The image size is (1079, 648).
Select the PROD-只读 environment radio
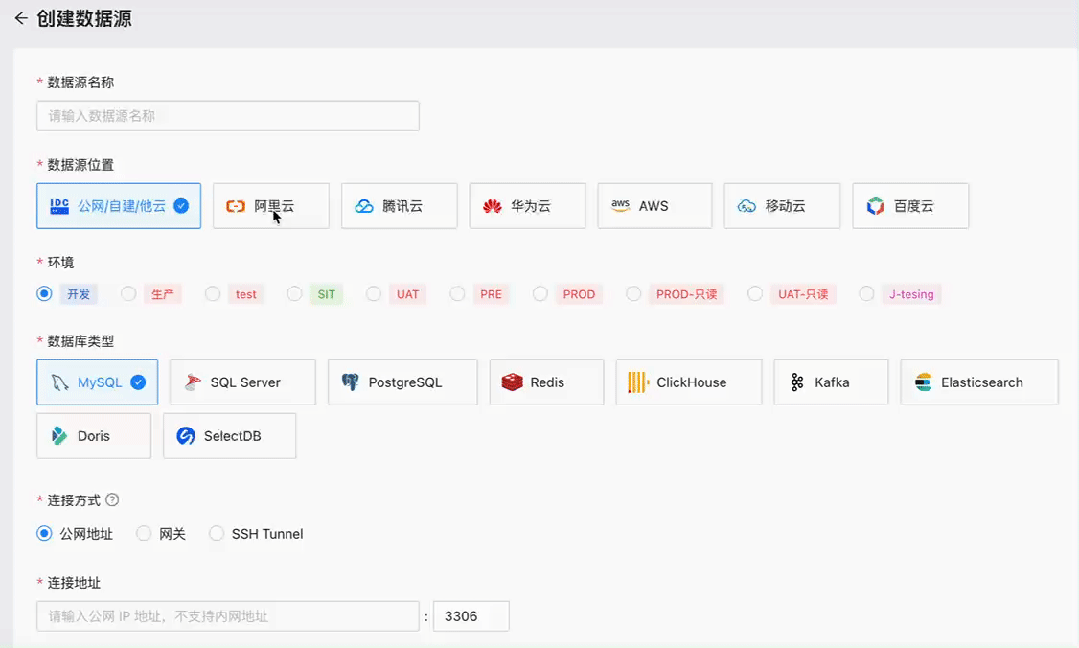[634, 294]
